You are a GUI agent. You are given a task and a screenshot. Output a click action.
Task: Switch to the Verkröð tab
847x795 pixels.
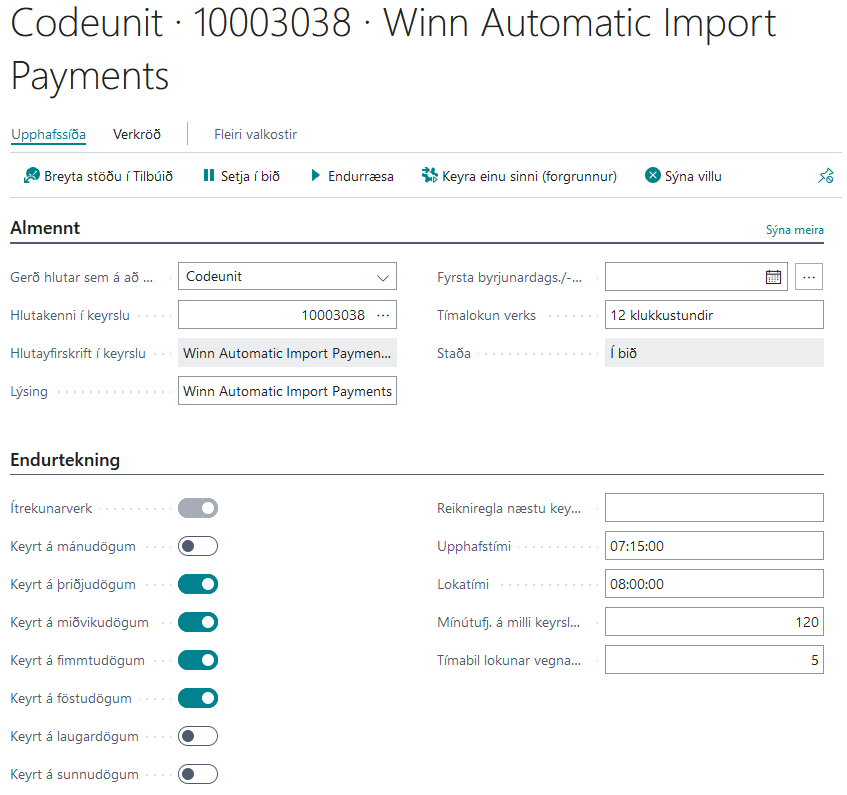(136, 134)
